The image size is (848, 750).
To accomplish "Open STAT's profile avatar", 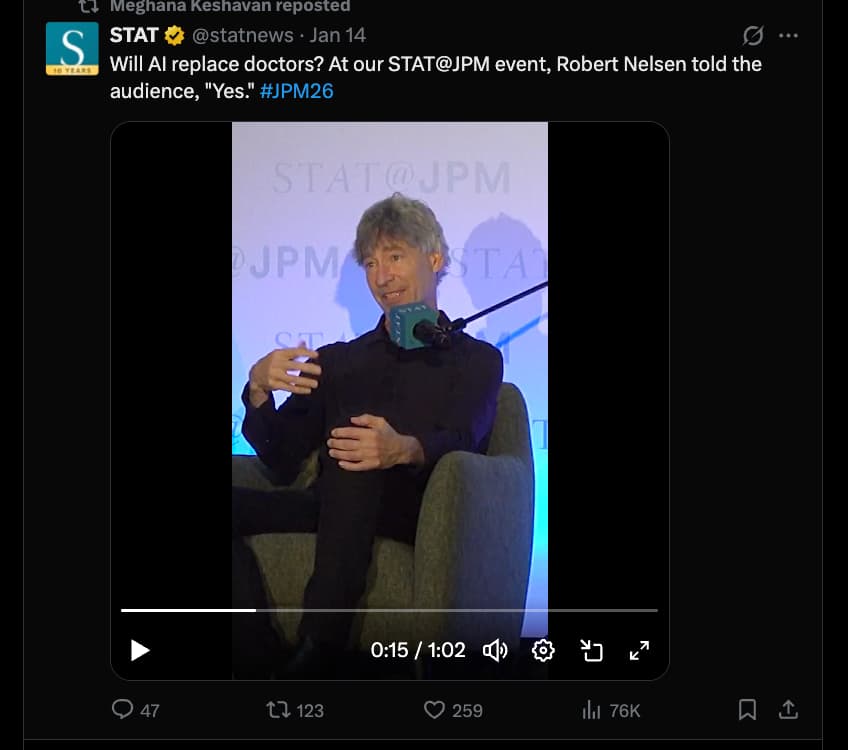I will (x=72, y=48).
